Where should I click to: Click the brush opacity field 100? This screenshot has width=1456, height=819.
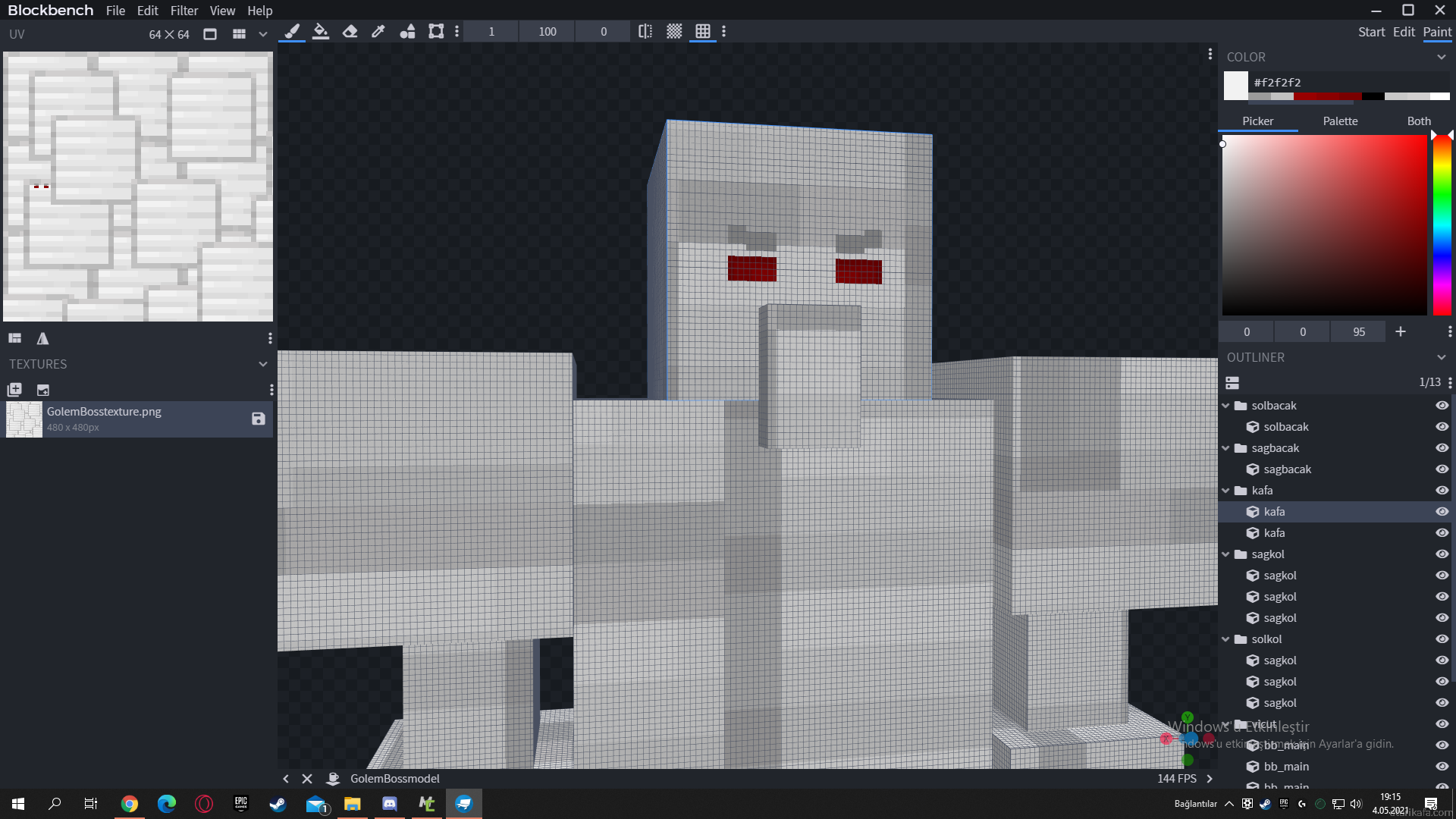[x=548, y=31]
